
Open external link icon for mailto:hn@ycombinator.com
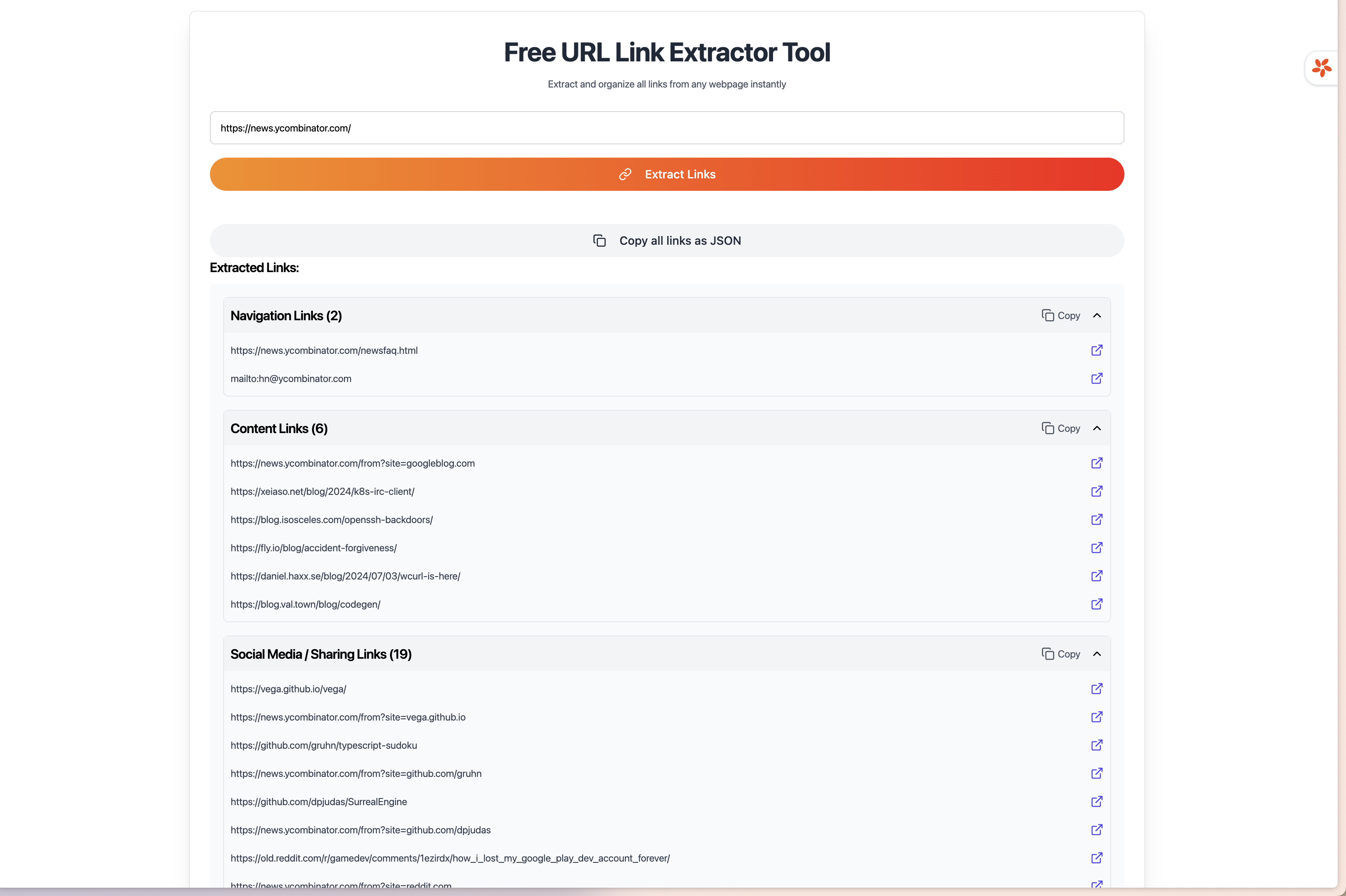coord(1096,378)
